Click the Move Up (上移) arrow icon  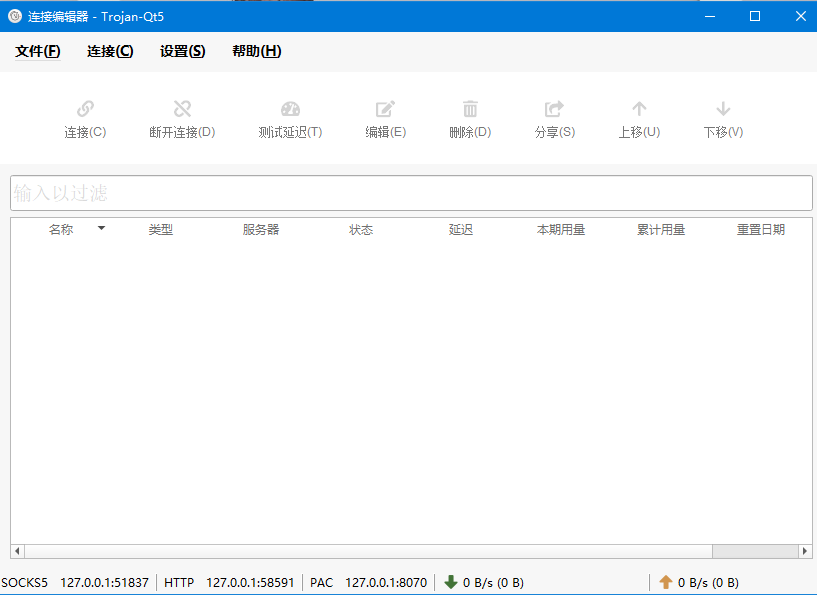(639, 109)
